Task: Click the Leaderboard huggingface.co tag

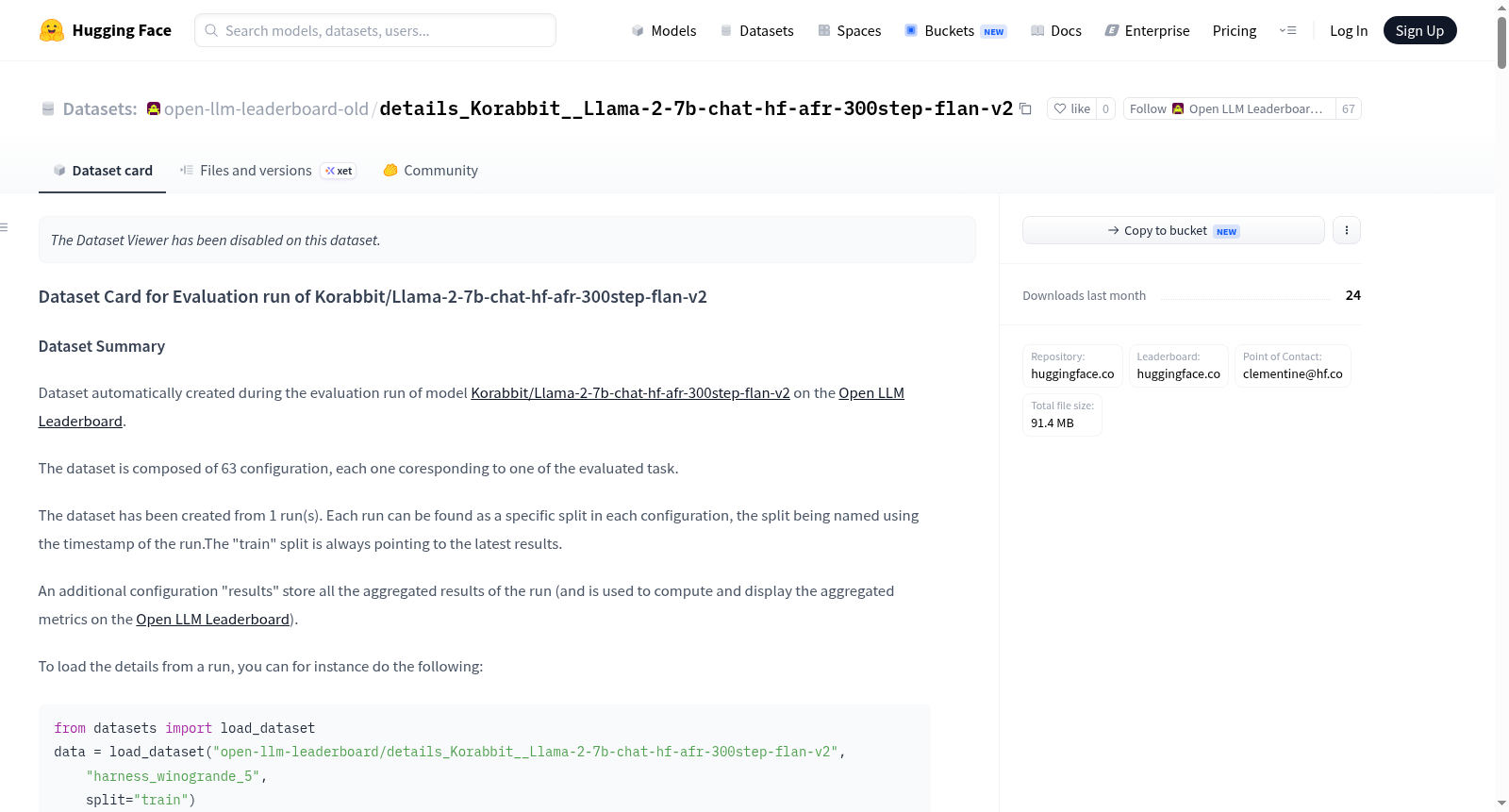Action: [1178, 366]
